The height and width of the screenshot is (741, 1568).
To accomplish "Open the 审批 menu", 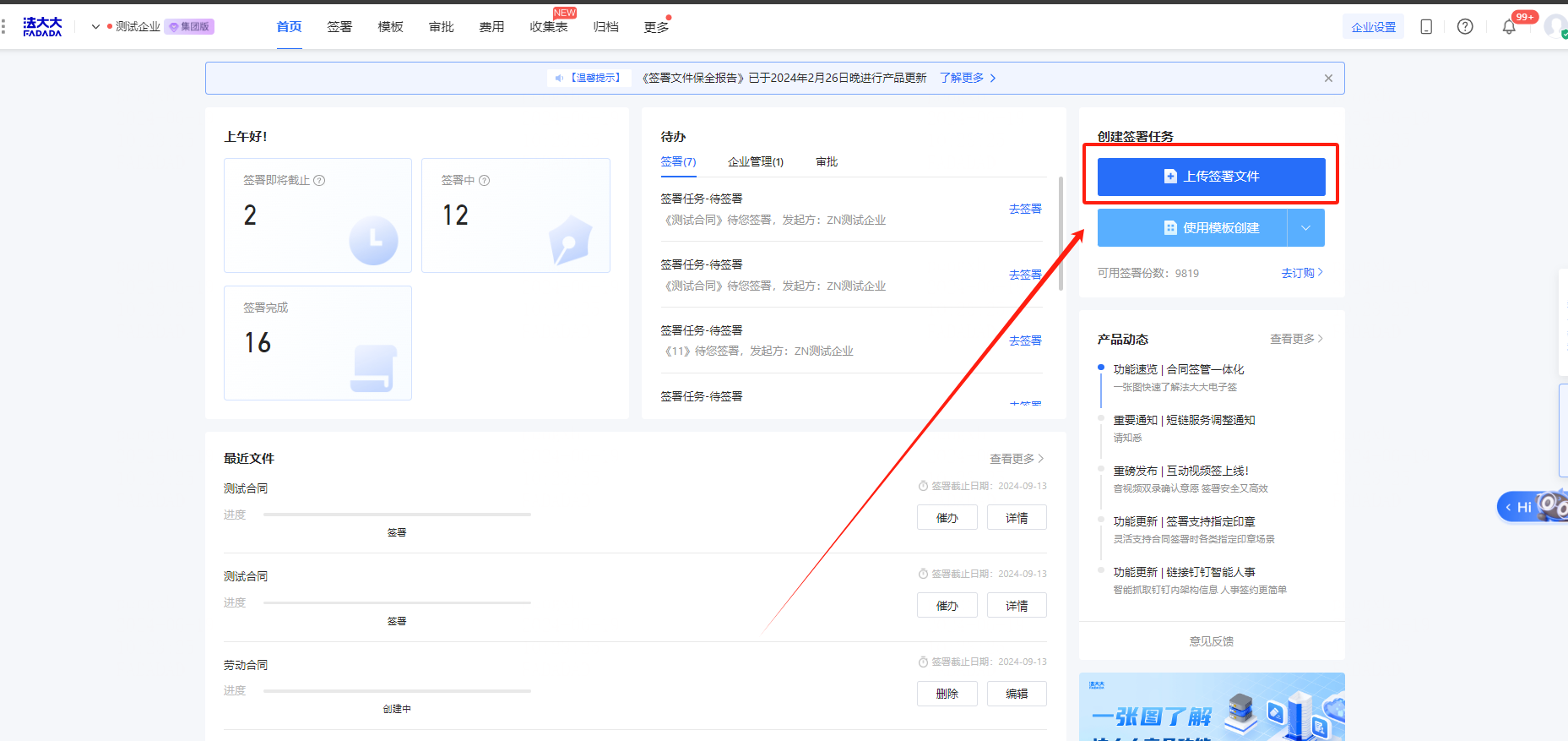I will pos(441,27).
